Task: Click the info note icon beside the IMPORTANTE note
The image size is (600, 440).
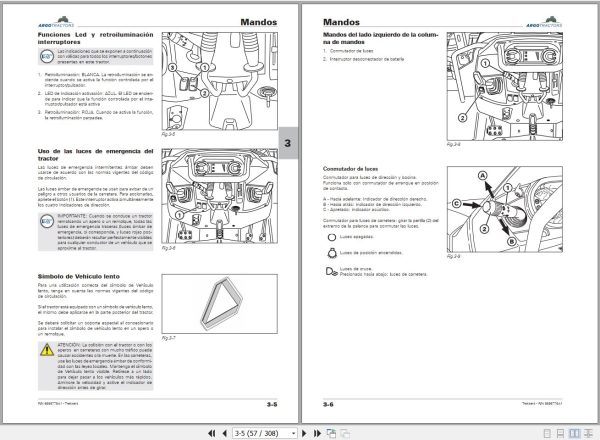Action: click(47, 222)
